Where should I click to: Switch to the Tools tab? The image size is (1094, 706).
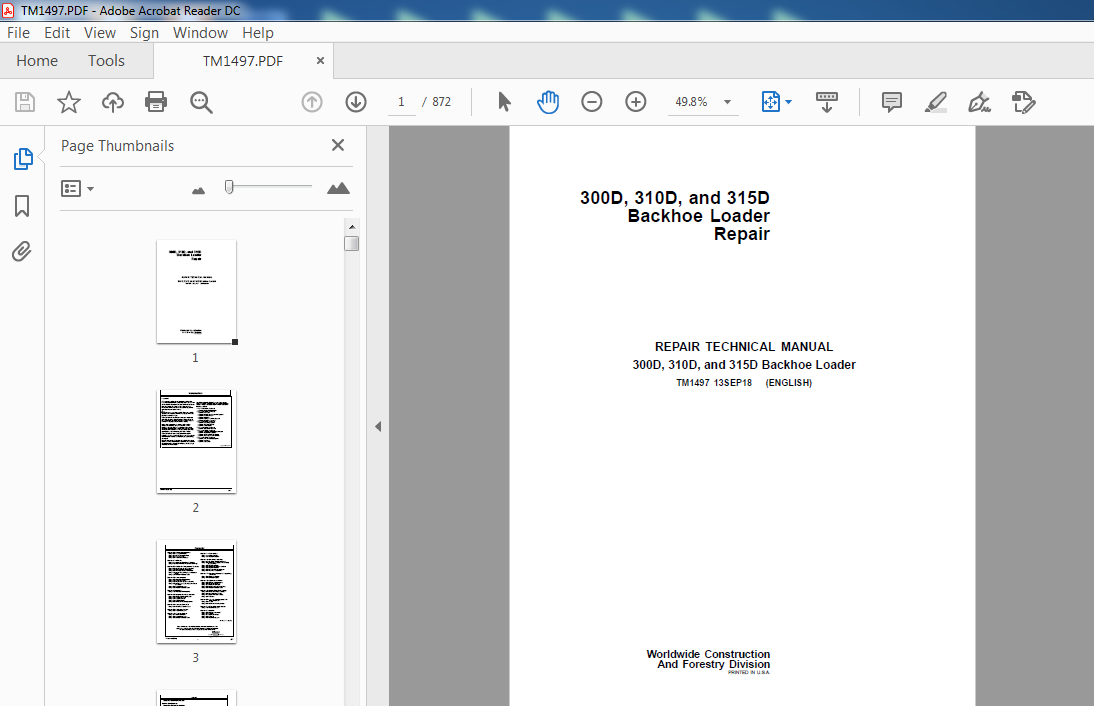click(106, 61)
